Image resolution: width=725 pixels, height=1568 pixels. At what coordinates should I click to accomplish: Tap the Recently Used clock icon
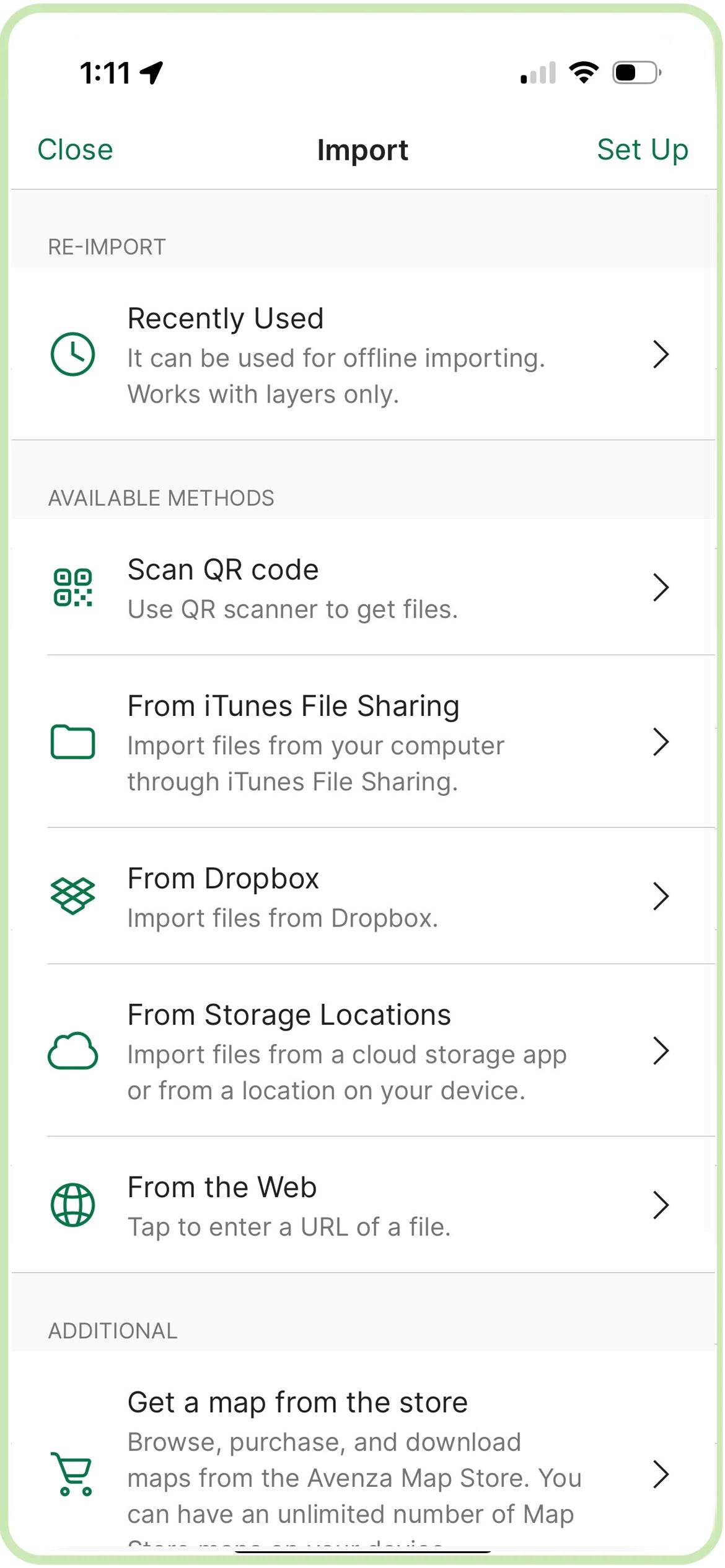click(x=72, y=354)
